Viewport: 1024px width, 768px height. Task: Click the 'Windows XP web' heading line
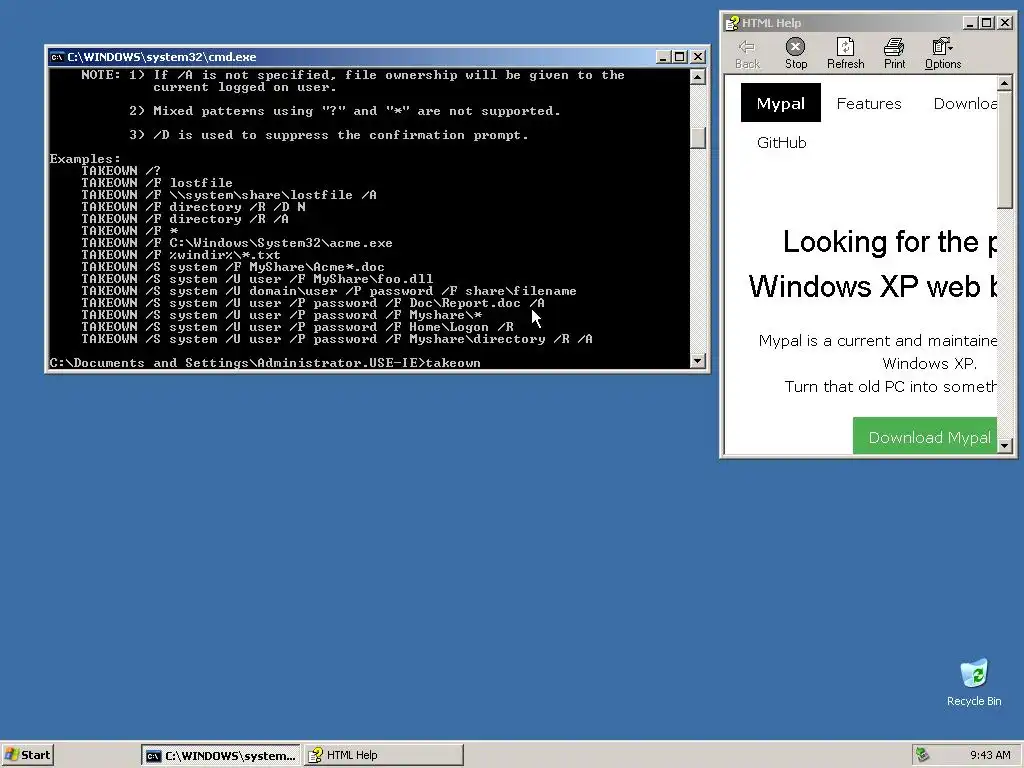(872, 286)
